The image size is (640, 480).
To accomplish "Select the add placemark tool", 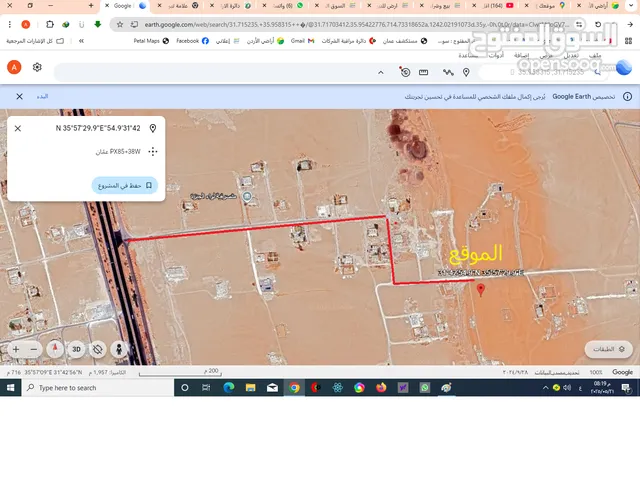I will point(466,72).
